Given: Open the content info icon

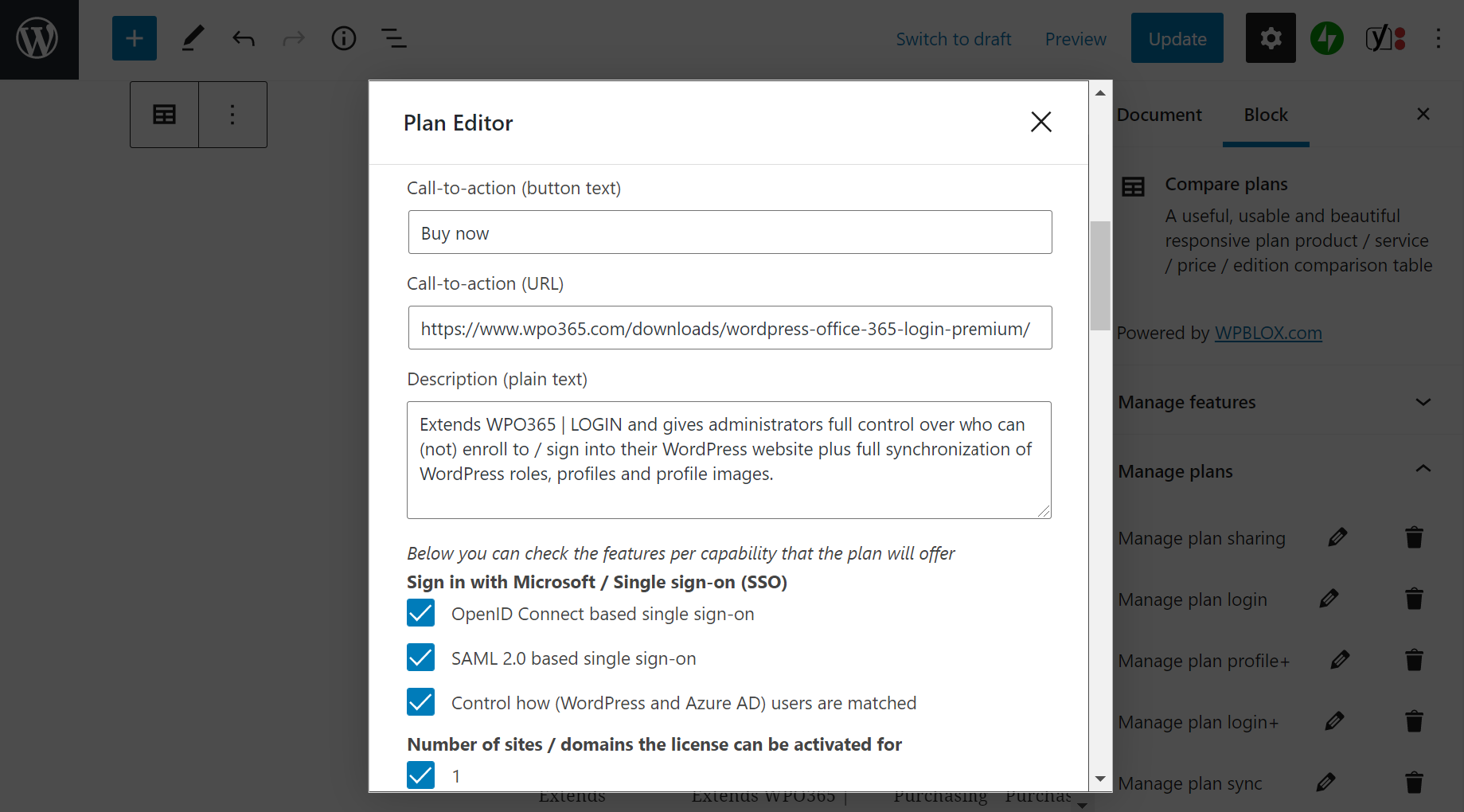Looking at the screenshot, I should (x=344, y=38).
